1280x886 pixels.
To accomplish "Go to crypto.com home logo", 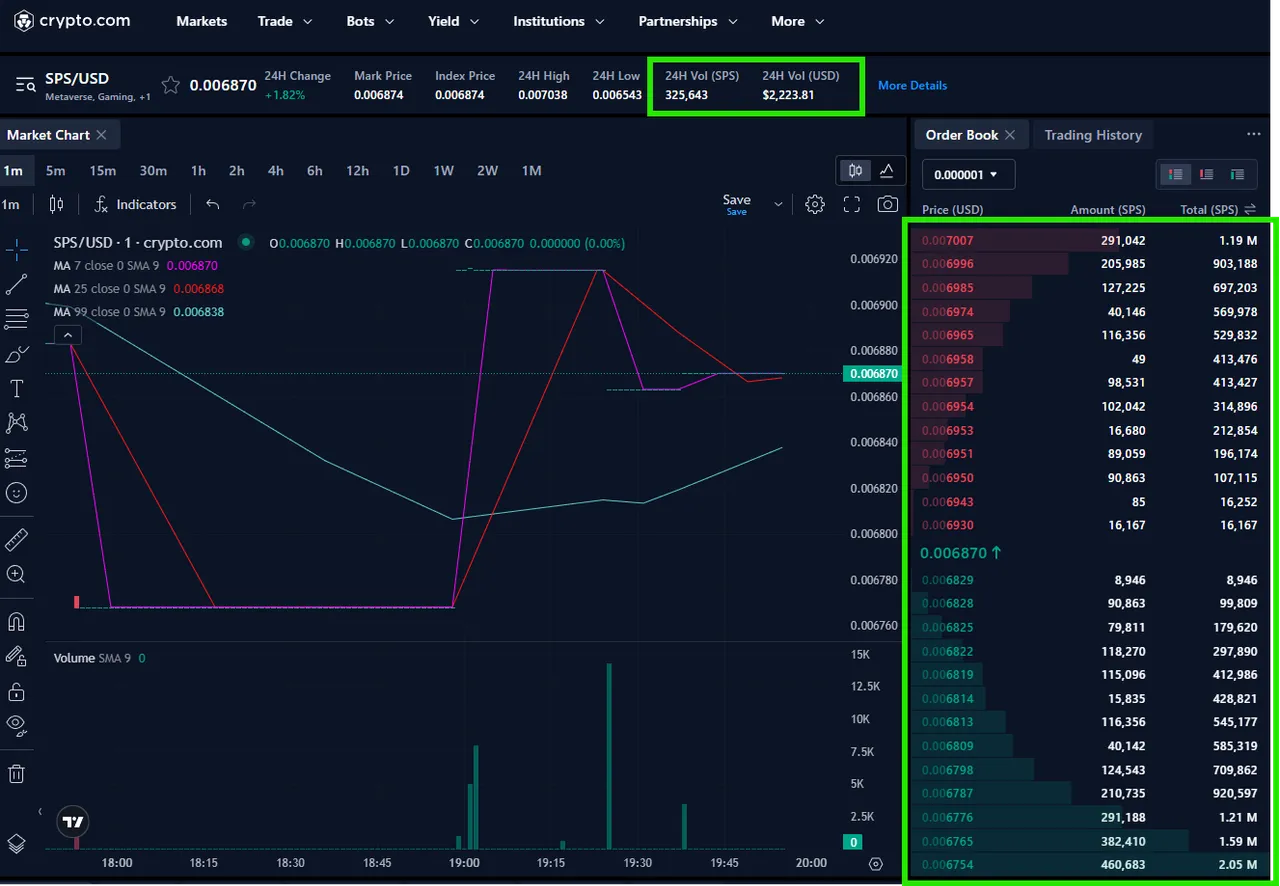I will (72, 21).
